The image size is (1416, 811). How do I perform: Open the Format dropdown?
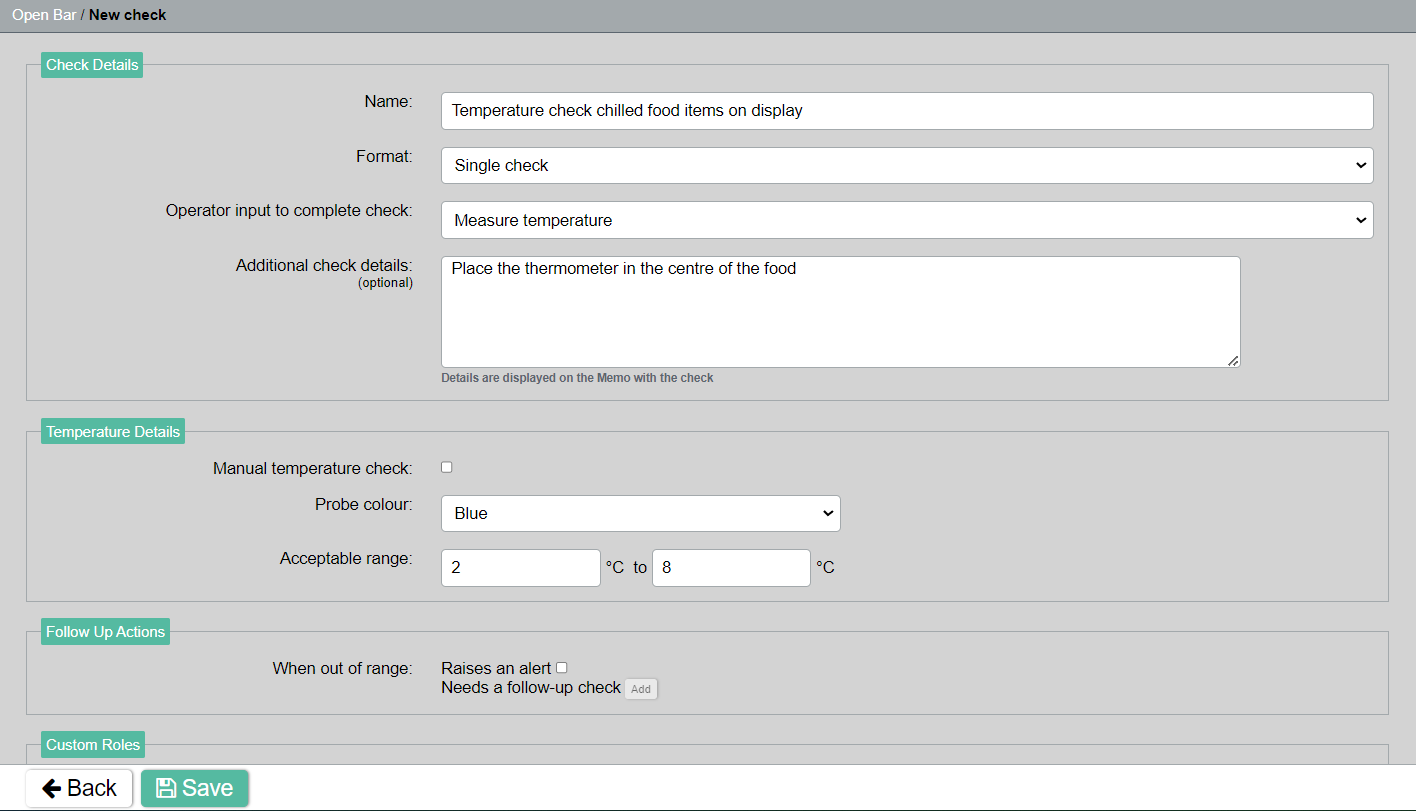coord(906,165)
